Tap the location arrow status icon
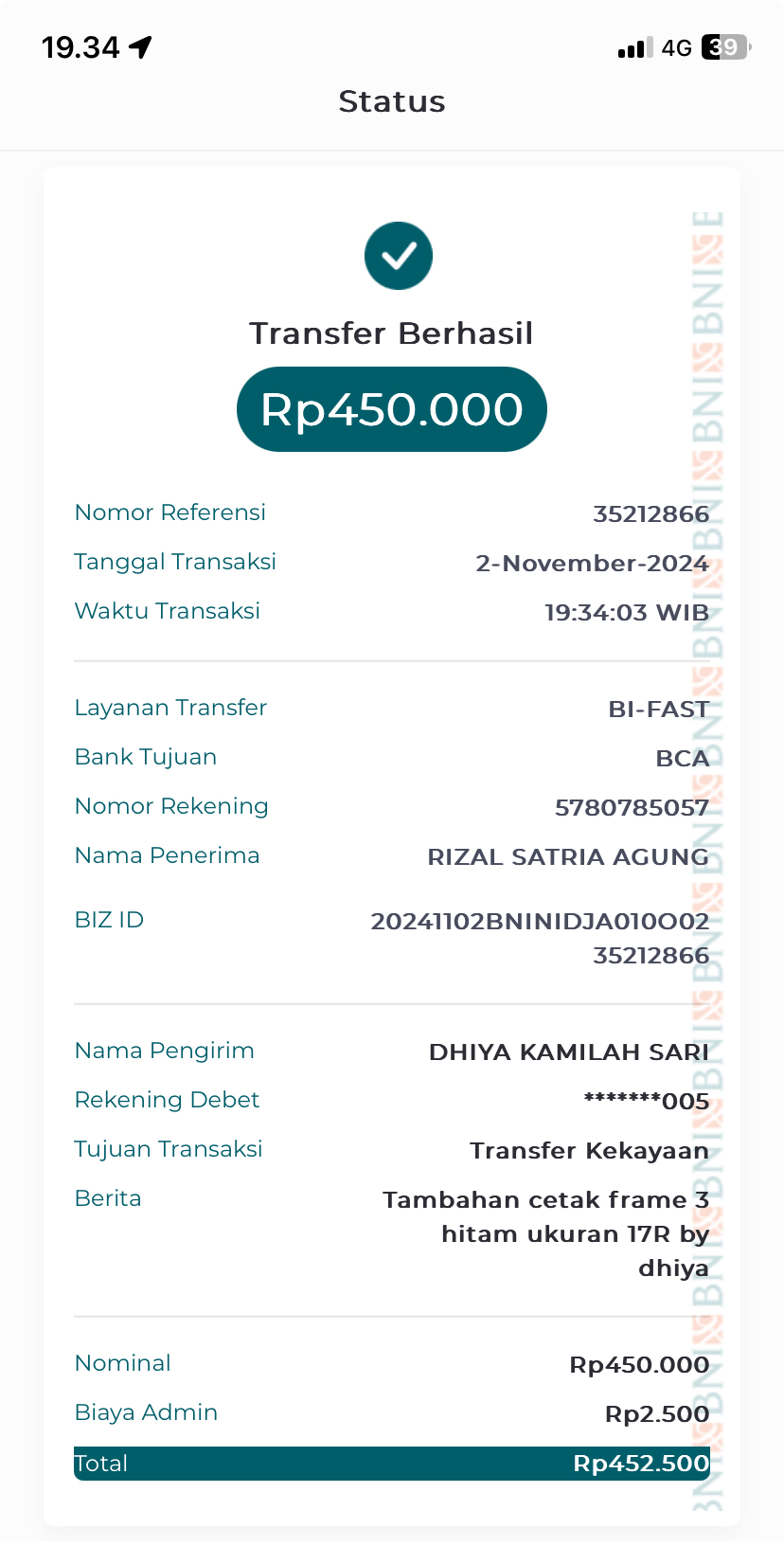 point(141,46)
